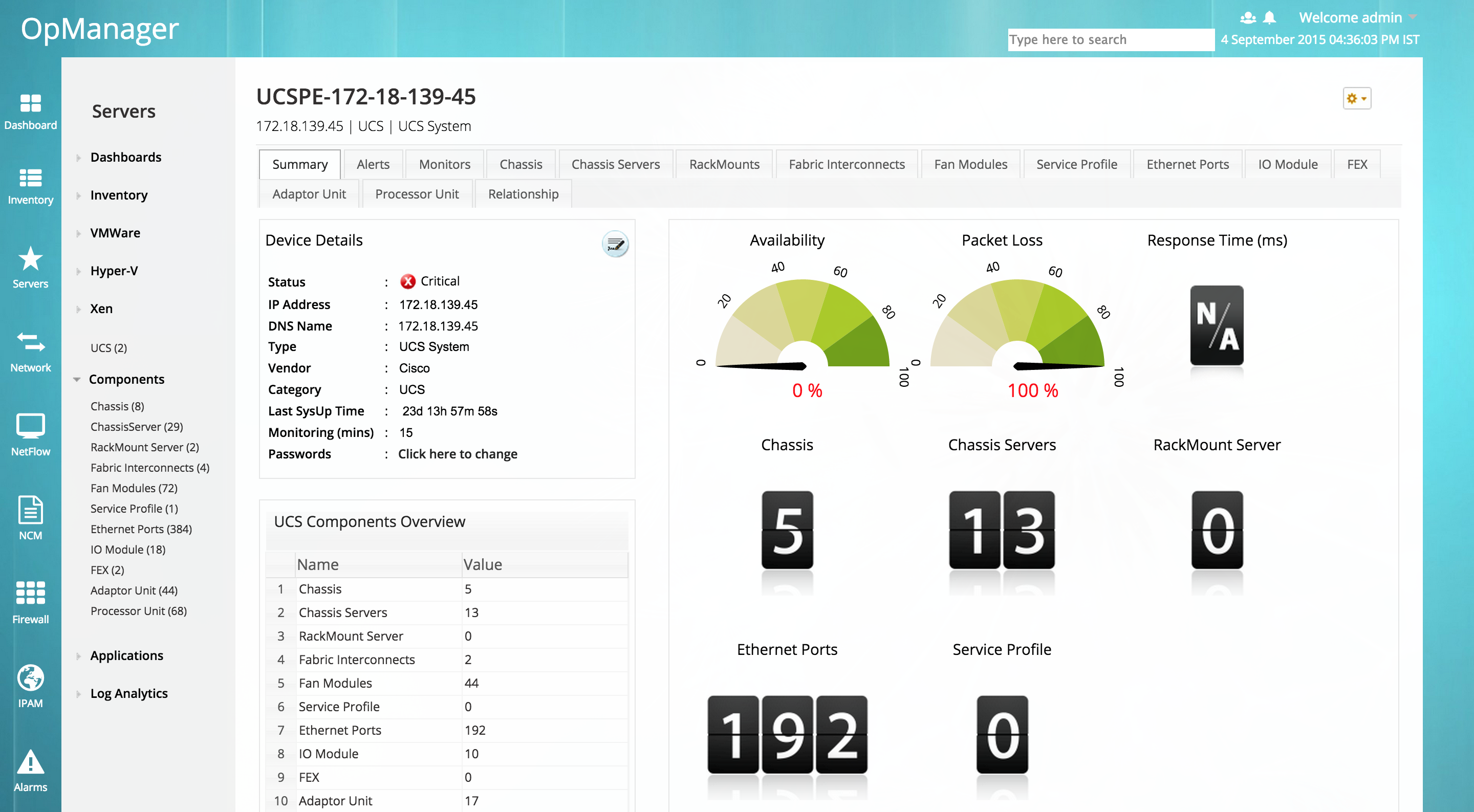
Task: Collapse the Components tree
Action: coord(77,379)
